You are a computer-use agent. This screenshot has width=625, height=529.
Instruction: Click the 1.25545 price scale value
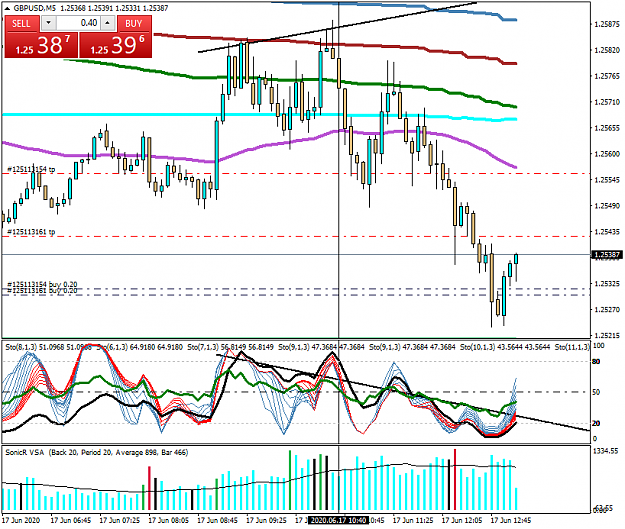click(607, 180)
